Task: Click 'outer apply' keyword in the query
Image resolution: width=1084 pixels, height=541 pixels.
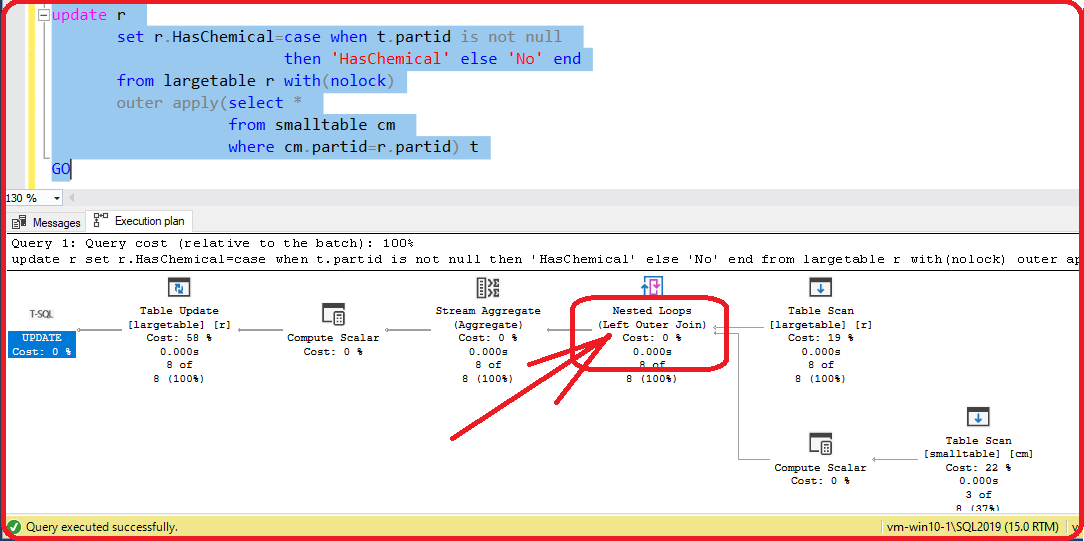Action: (x=169, y=103)
